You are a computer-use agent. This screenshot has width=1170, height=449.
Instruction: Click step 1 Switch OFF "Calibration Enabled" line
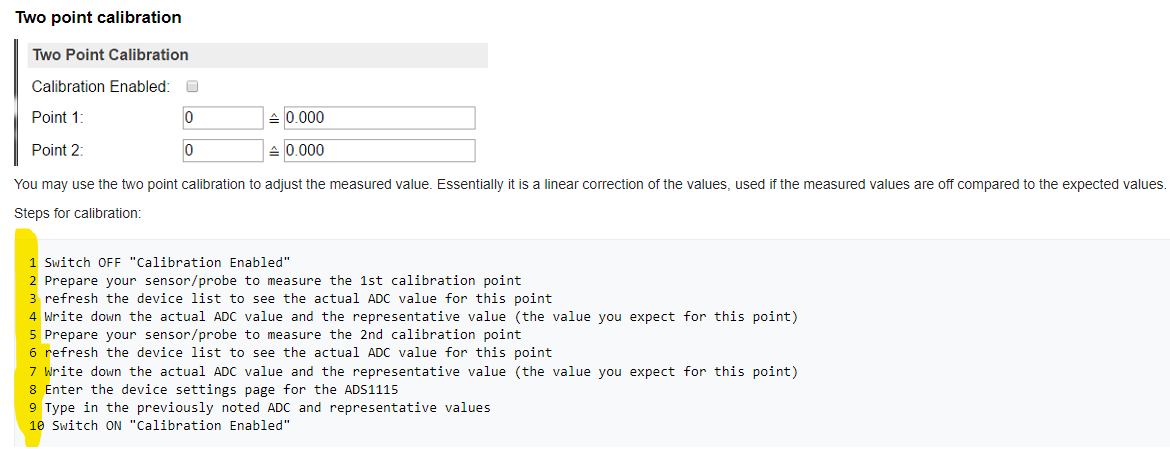pyautogui.click(x=167, y=263)
